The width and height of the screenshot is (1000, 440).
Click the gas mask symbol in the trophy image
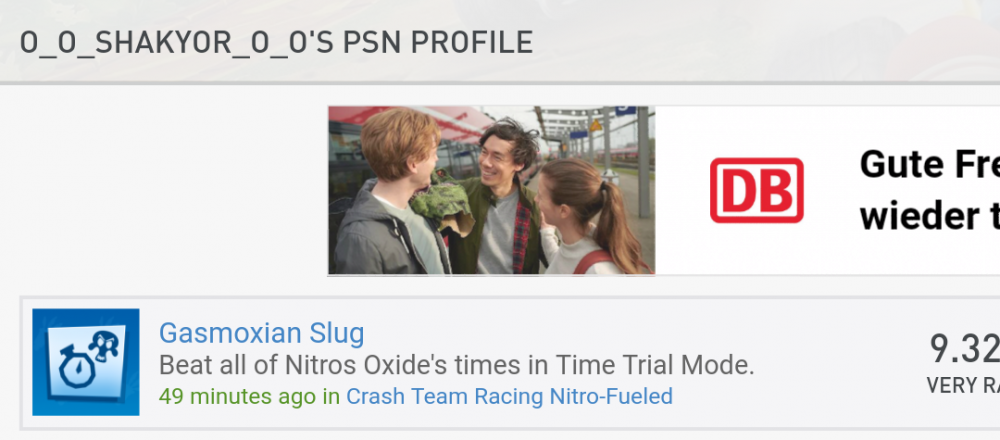pos(105,347)
